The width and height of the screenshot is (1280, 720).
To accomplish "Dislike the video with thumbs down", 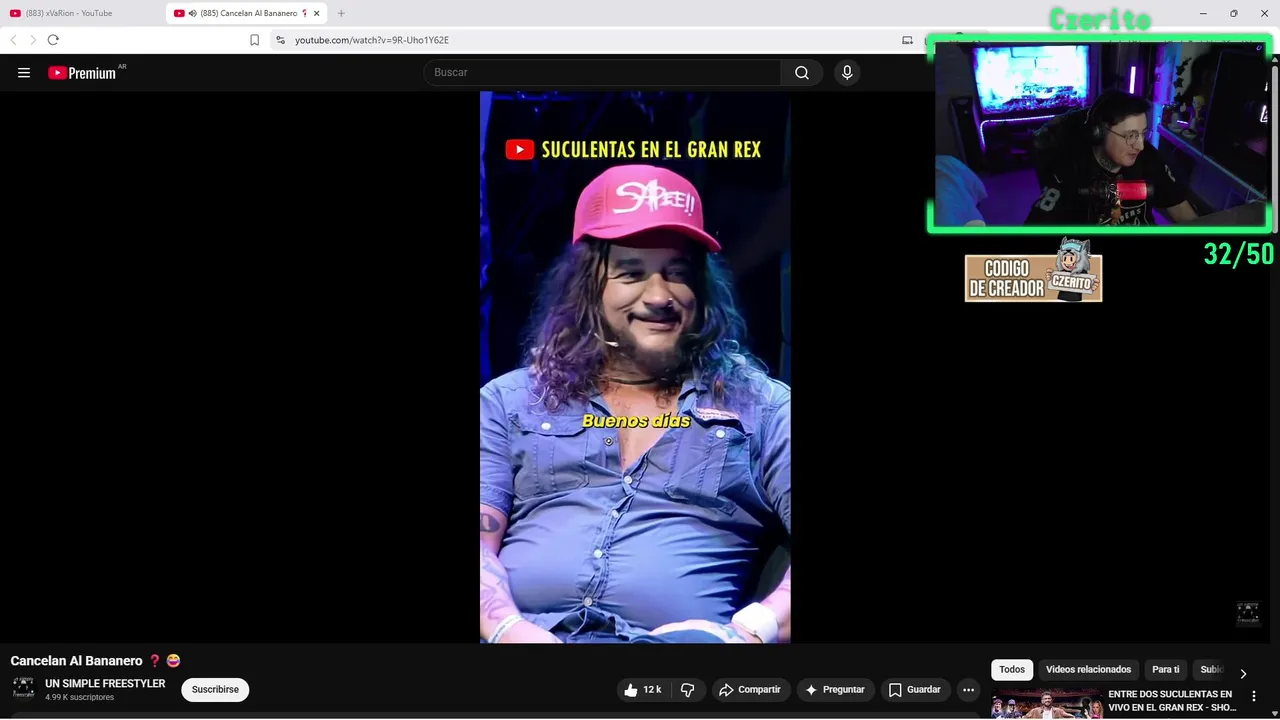I will 687,690.
